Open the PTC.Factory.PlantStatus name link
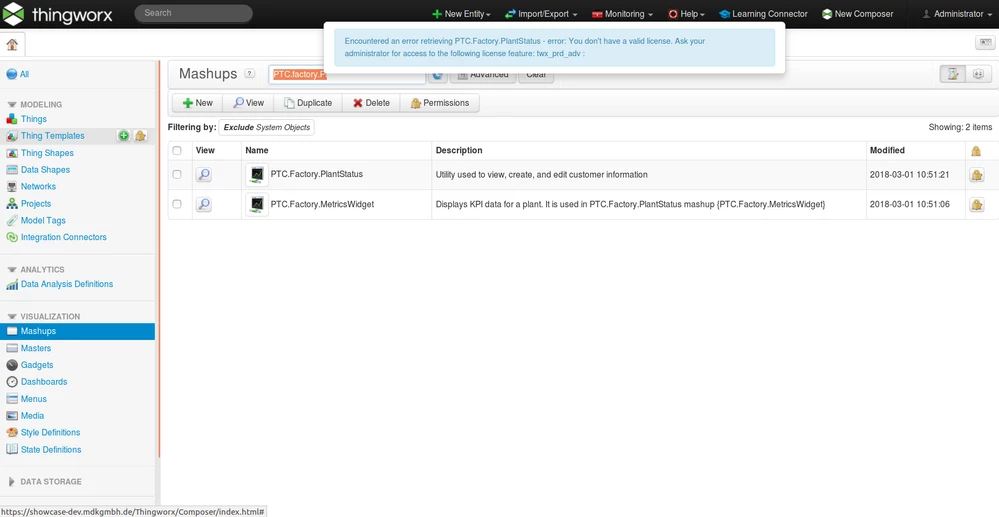Image resolution: width=999 pixels, height=517 pixels. pyautogui.click(x=317, y=173)
